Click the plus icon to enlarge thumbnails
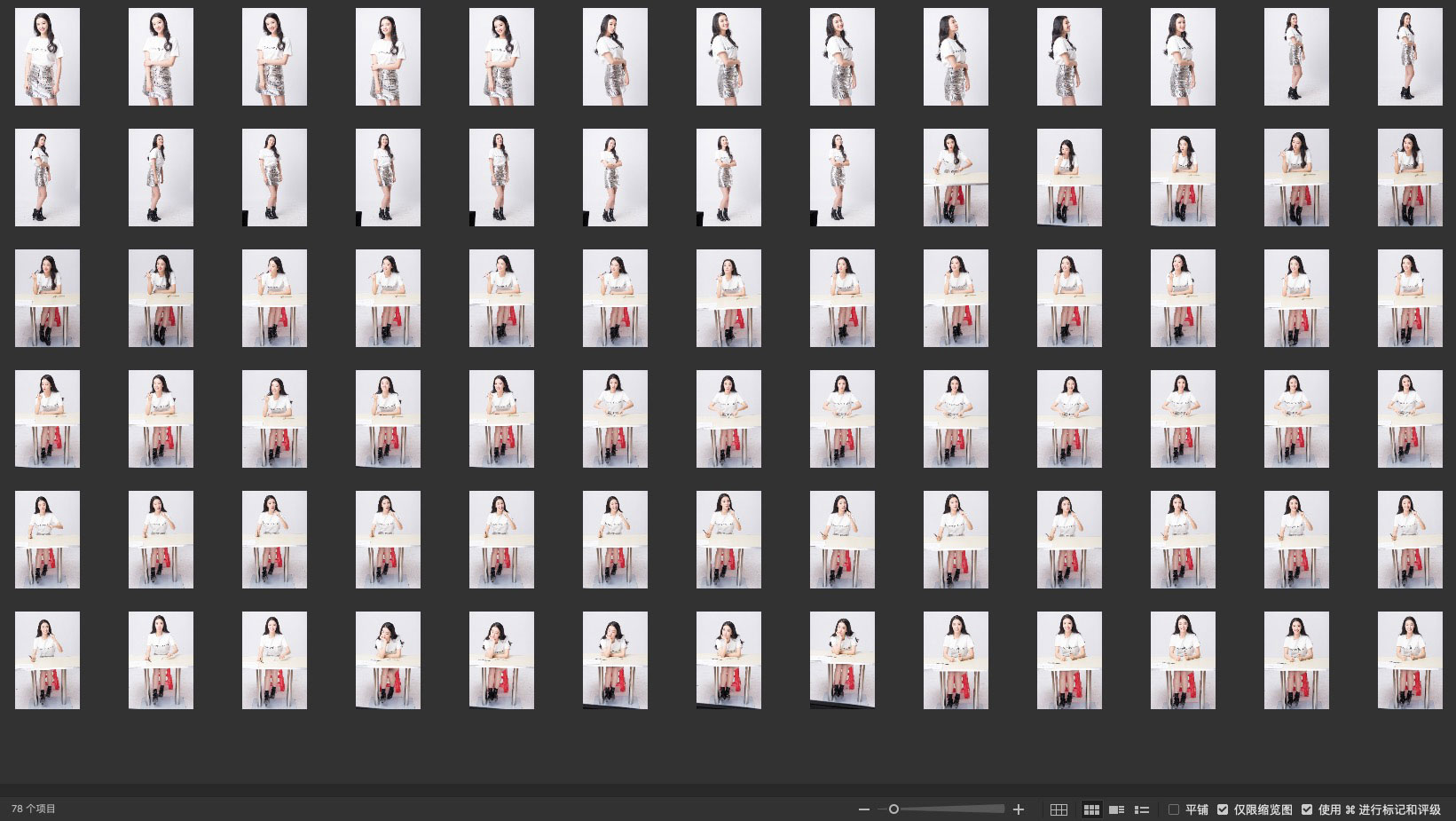The width and height of the screenshot is (1456, 821). [1019, 809]
